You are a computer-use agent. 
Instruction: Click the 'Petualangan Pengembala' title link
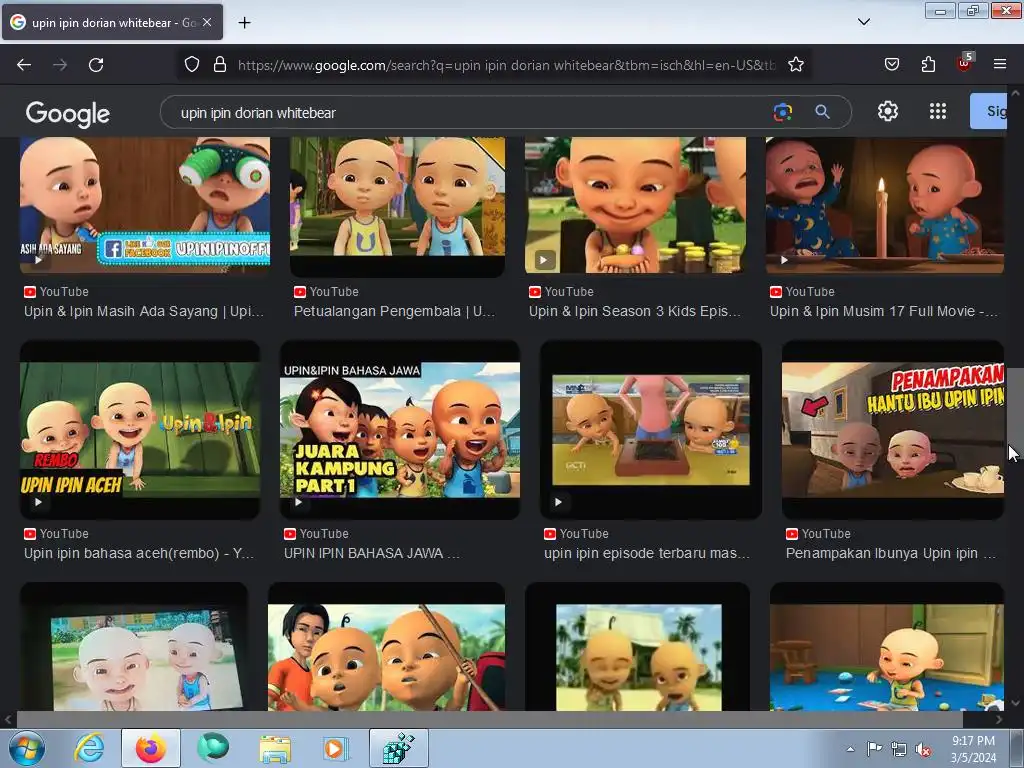(x=394, y=312)
